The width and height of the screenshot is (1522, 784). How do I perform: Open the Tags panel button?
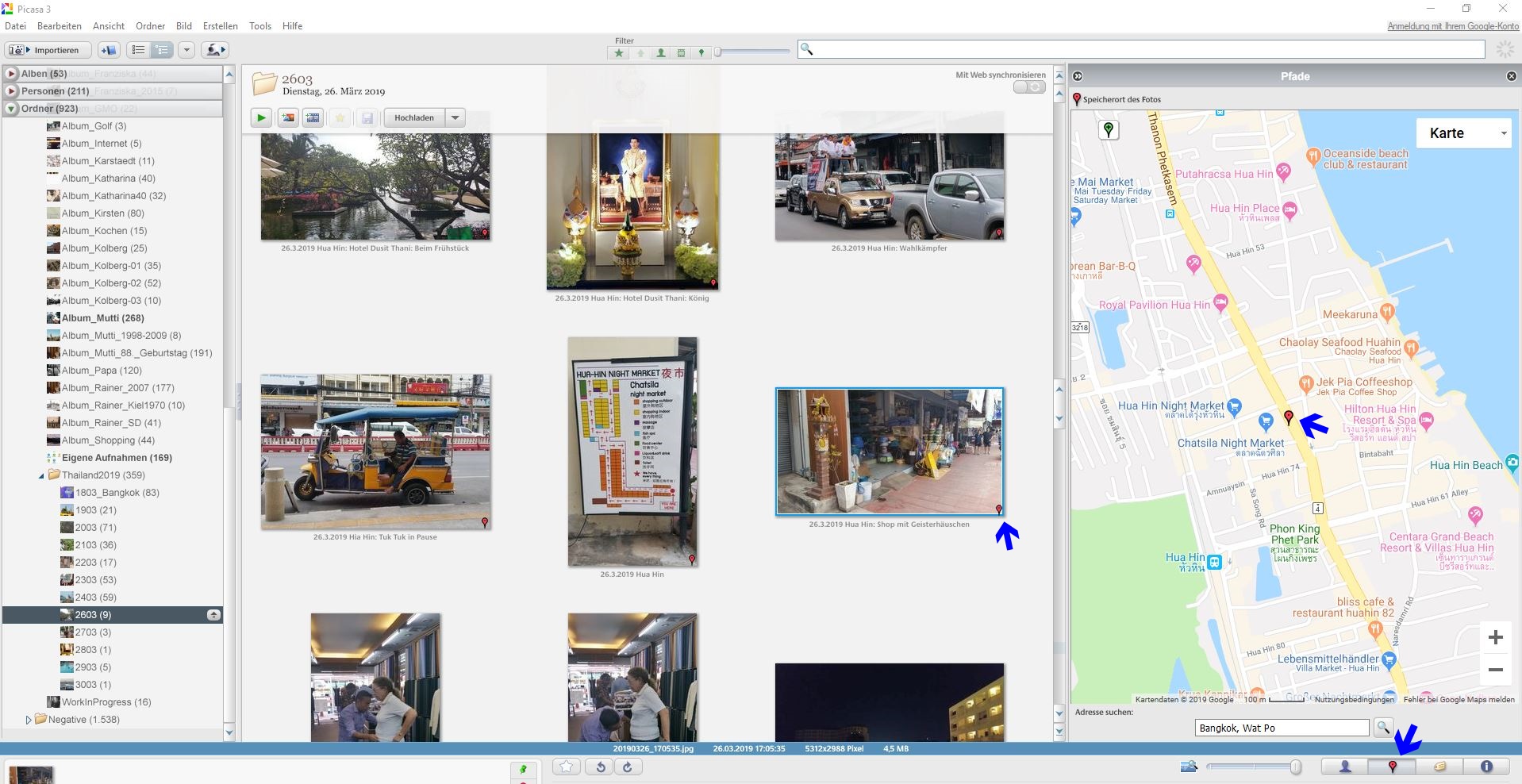(1439, 767)
